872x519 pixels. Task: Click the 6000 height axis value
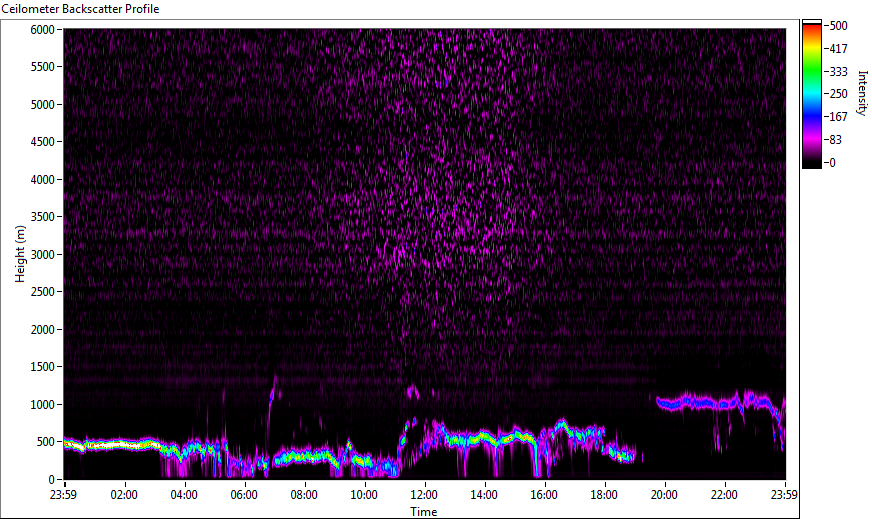tap(43, 29)
